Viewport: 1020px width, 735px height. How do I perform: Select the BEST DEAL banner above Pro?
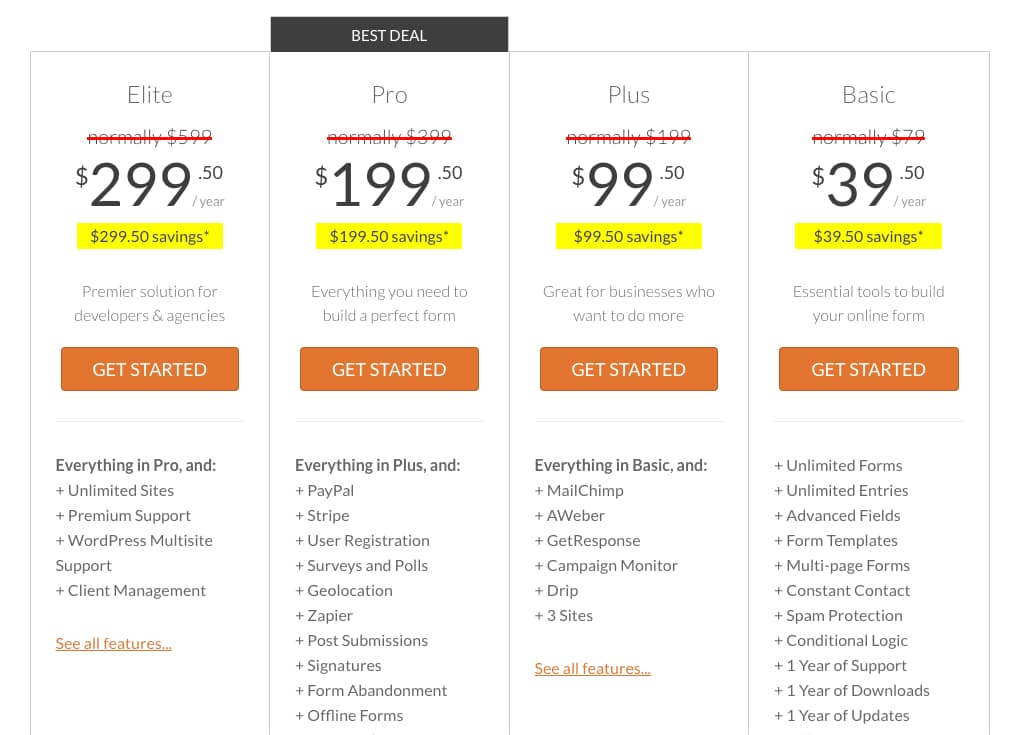[x=389, y=34]
